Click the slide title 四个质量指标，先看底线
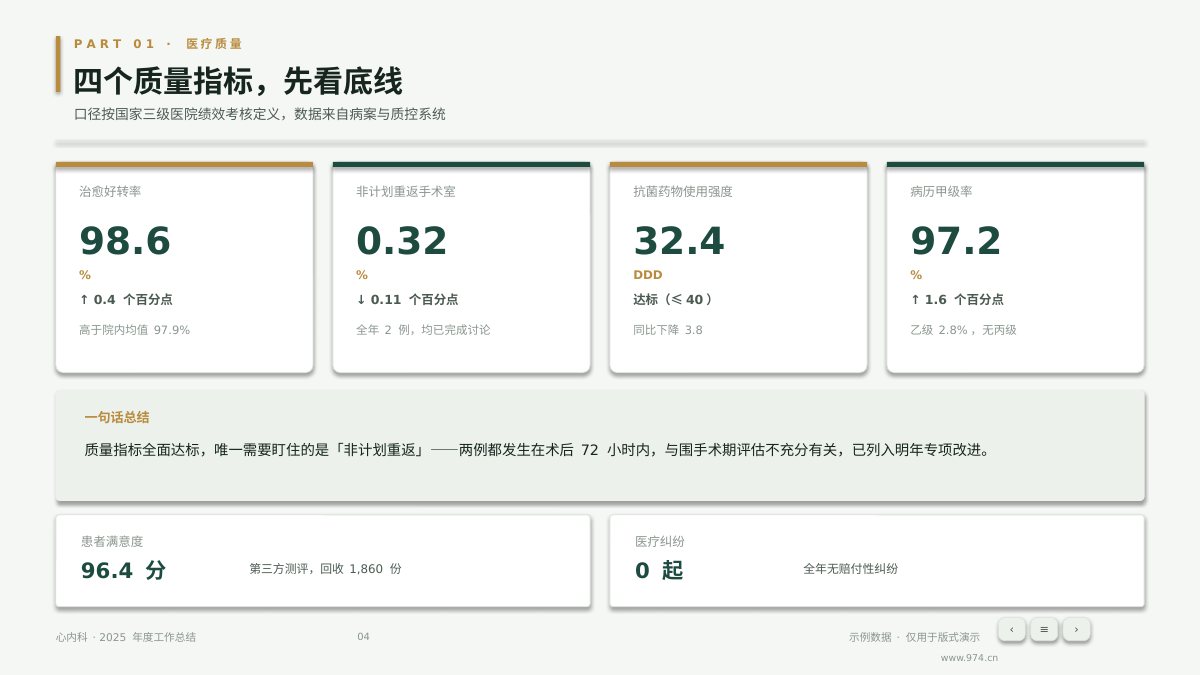The width and height of the screenshot is (1200, 675). coord(238,81)
